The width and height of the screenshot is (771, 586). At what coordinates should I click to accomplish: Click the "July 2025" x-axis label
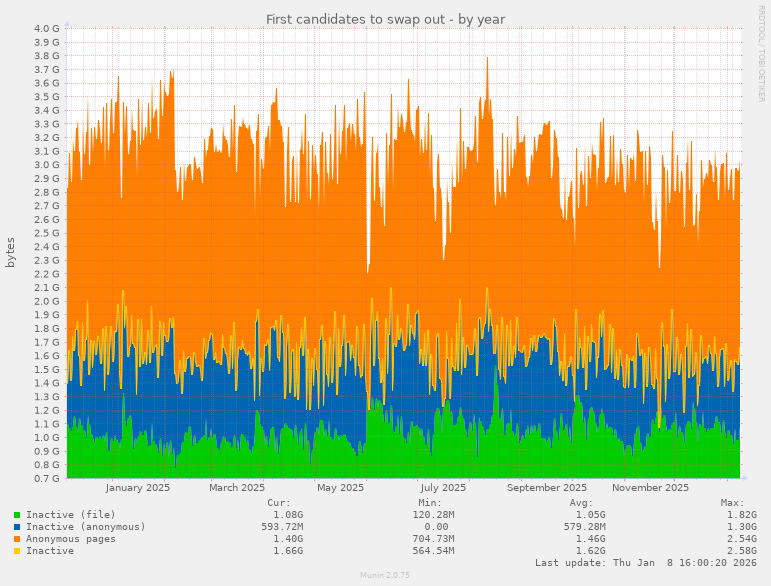coord(443,488)
